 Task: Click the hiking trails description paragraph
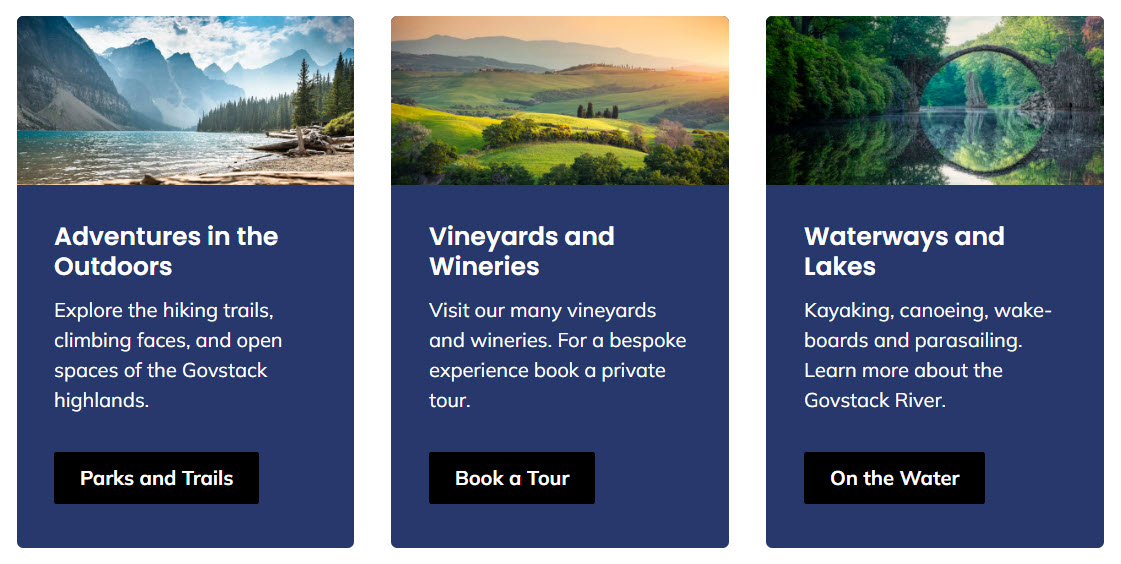point(168,355)
